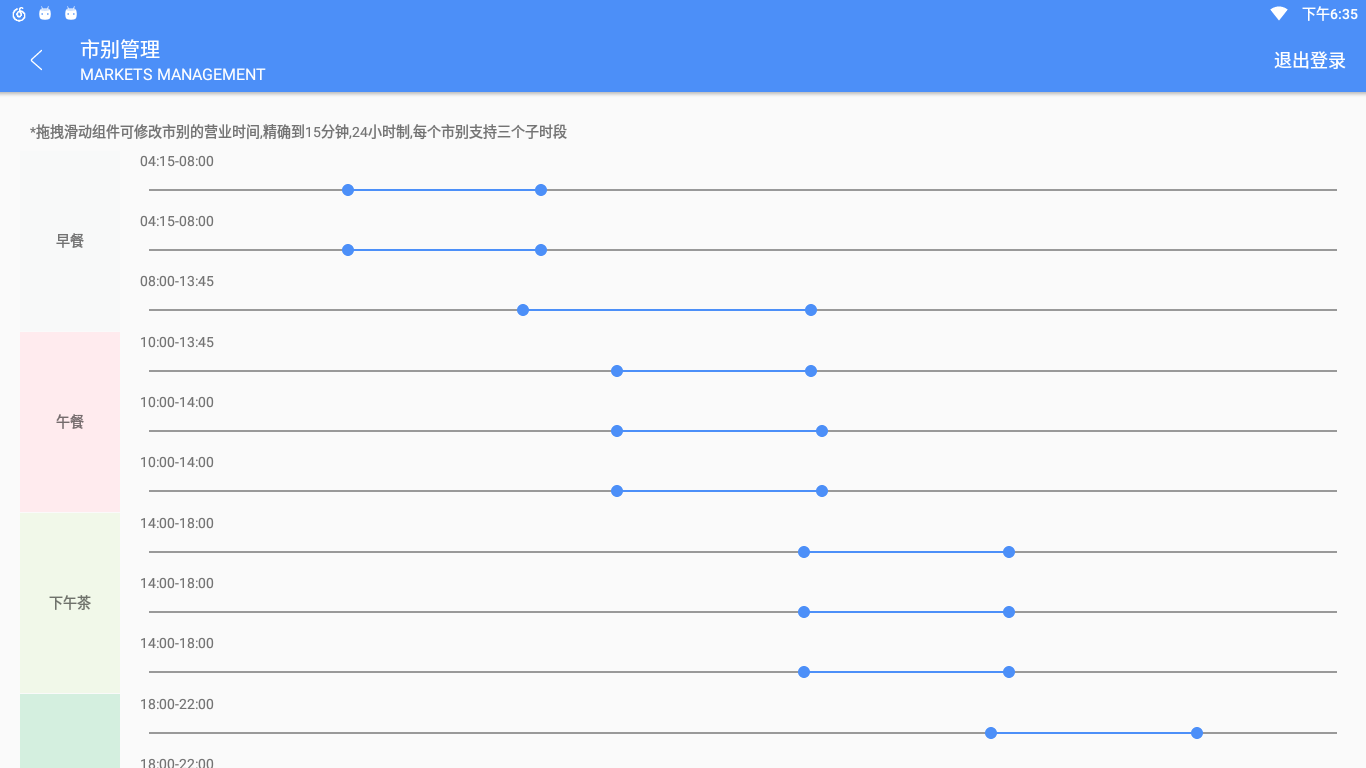Select the 午餐 market category cell

click(x=70, y=422)
